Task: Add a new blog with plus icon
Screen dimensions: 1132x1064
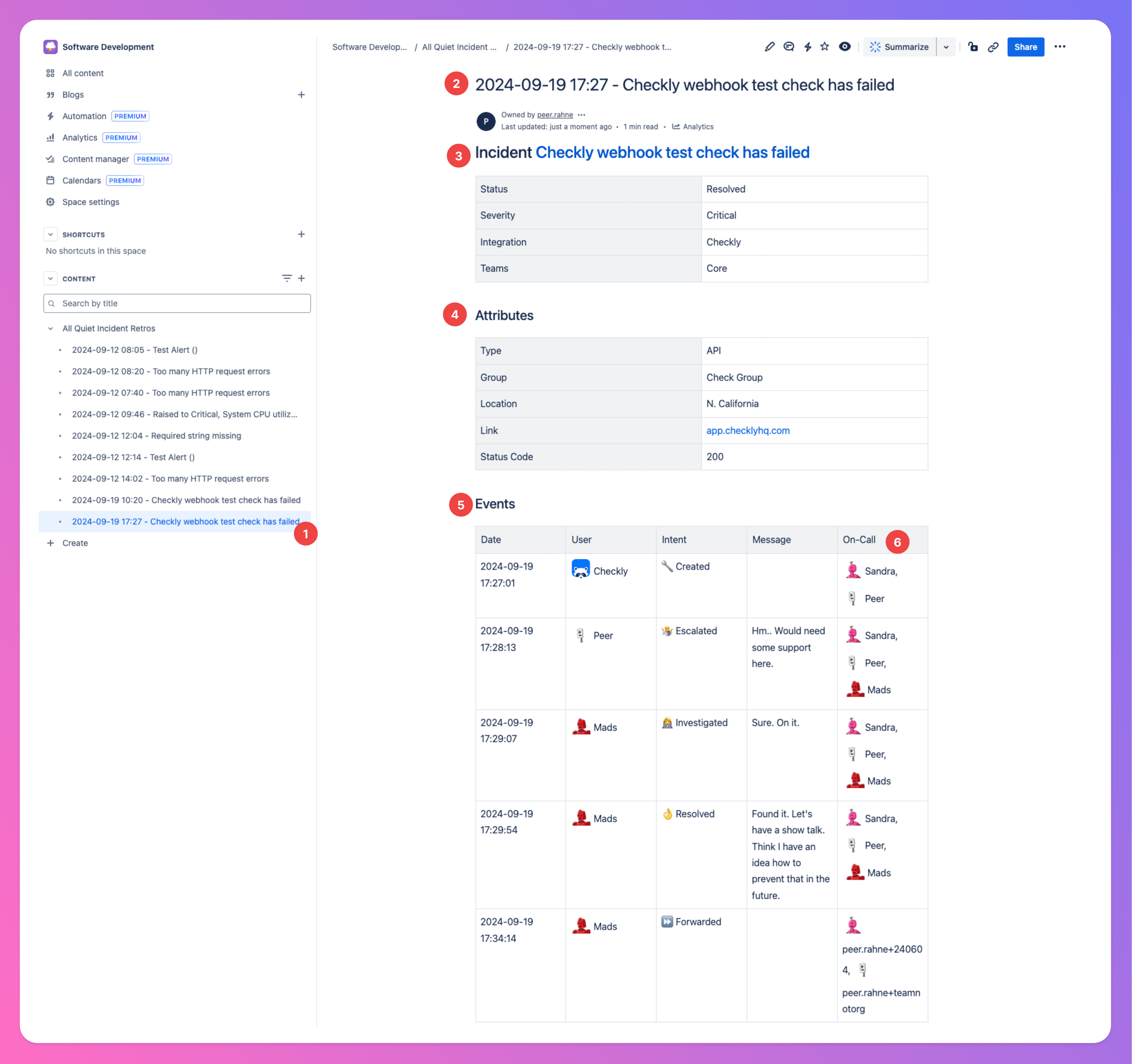Action: click(x=301, y=94)
